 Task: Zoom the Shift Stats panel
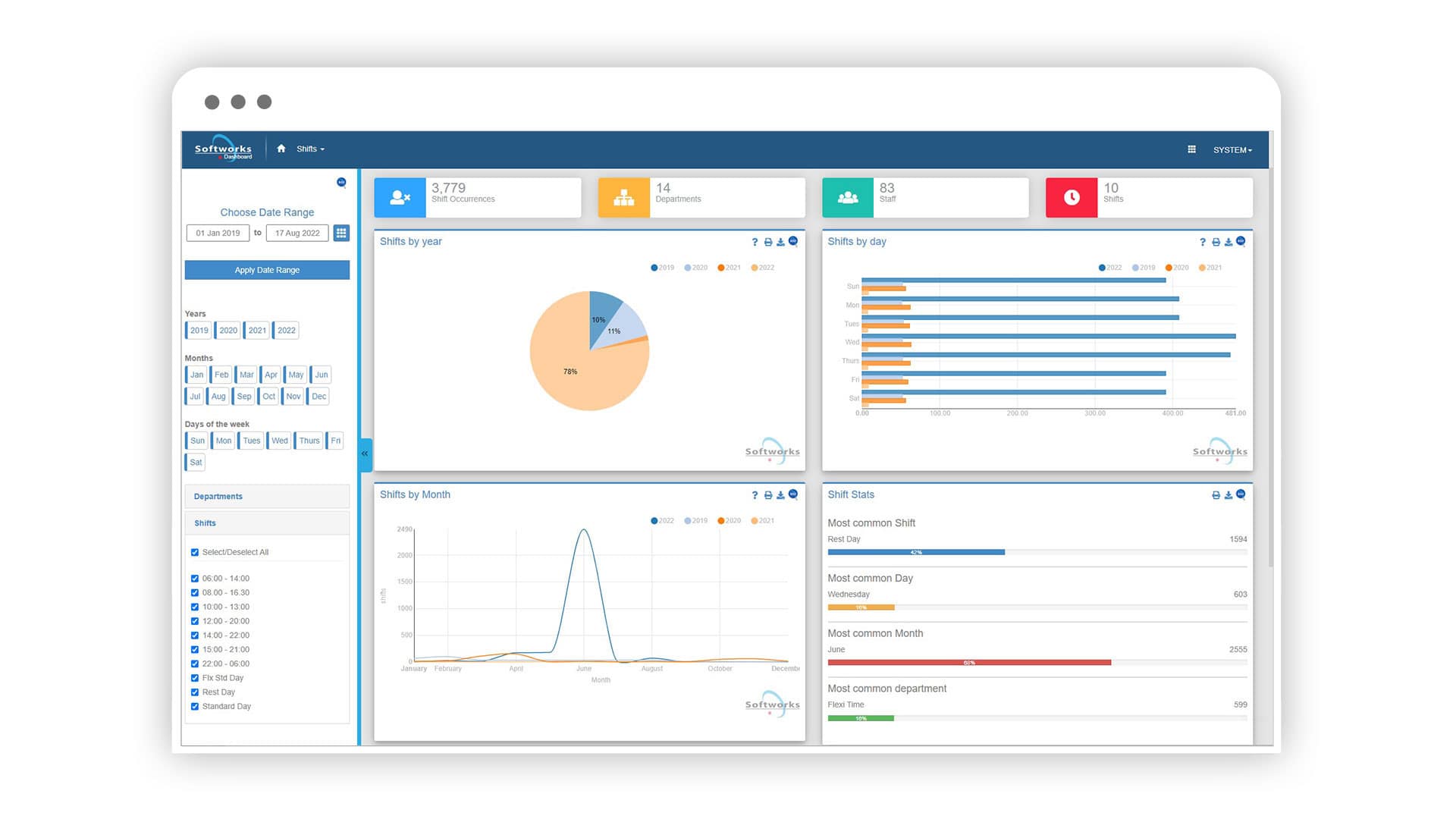(1241, 494)
